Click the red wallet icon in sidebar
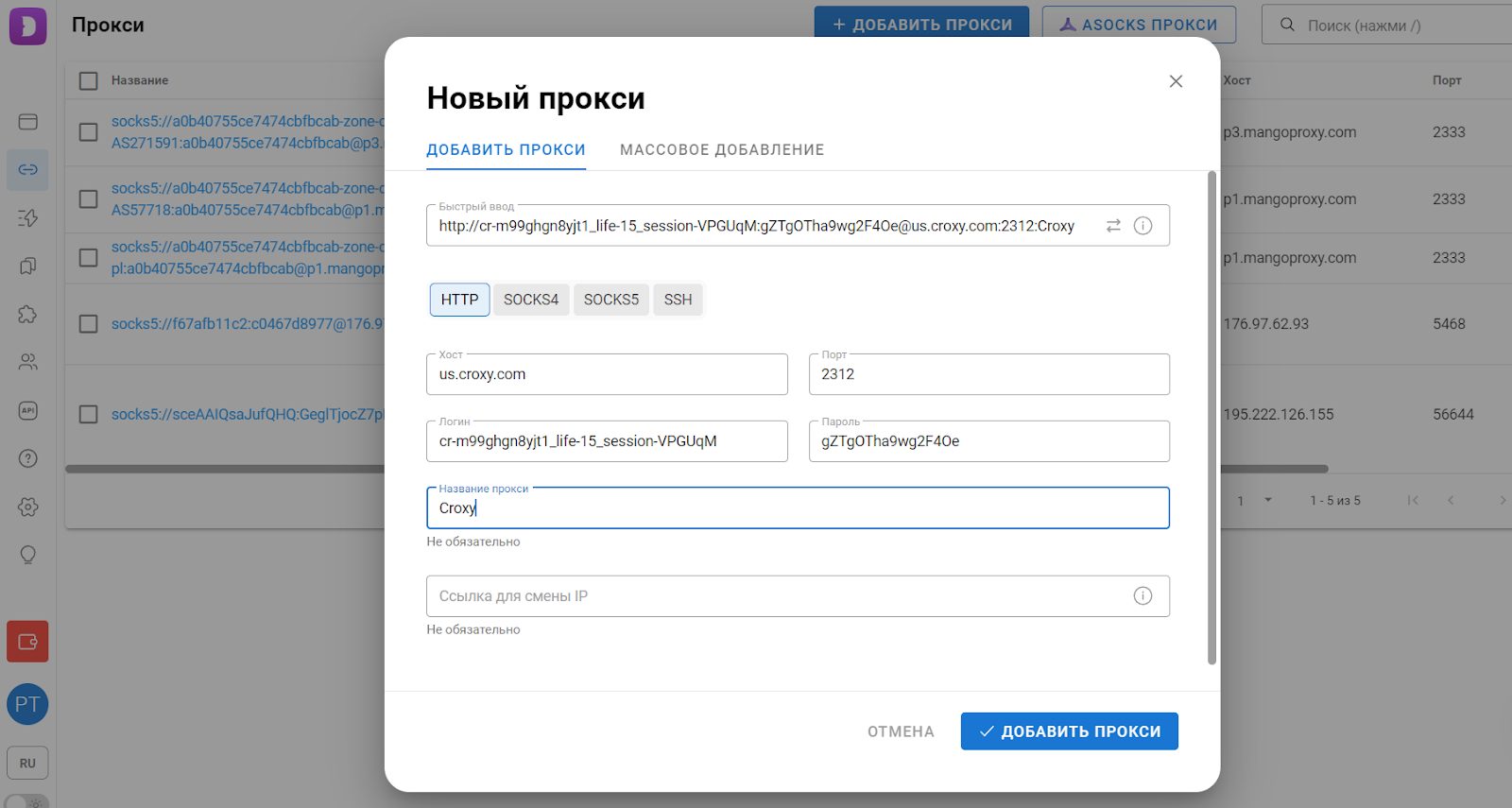 28,642
